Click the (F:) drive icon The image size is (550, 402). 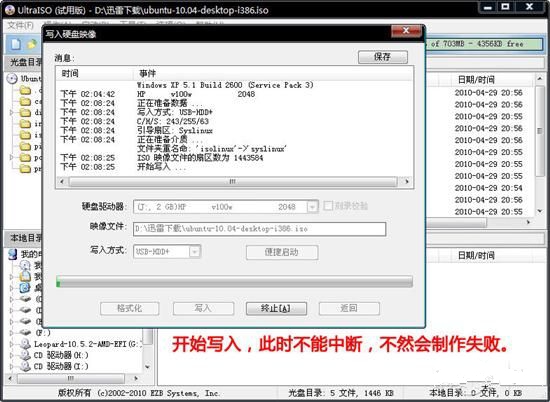[25, 332]
